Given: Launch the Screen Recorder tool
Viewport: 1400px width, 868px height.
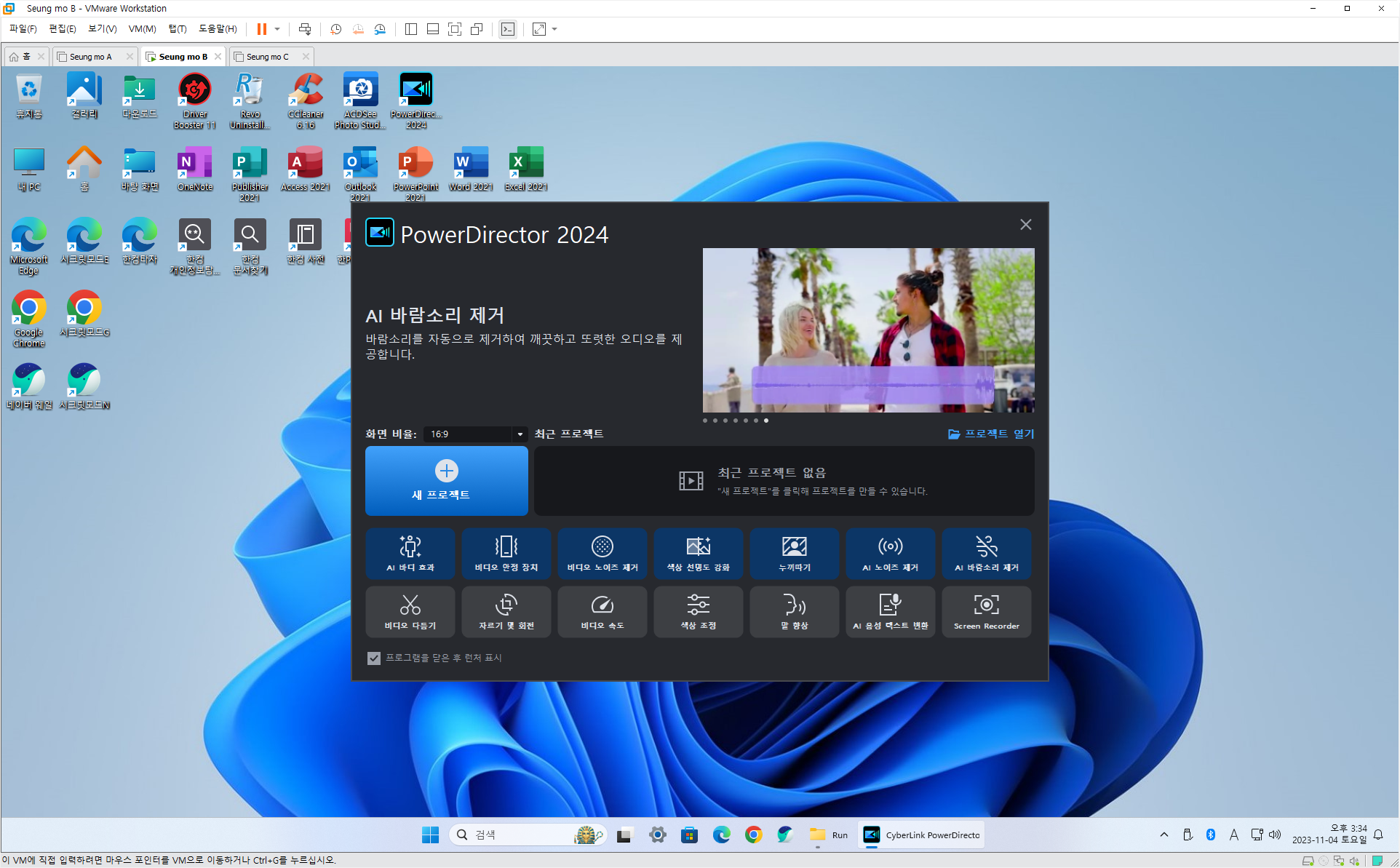Looking at the screenshot, I should 986,612.
